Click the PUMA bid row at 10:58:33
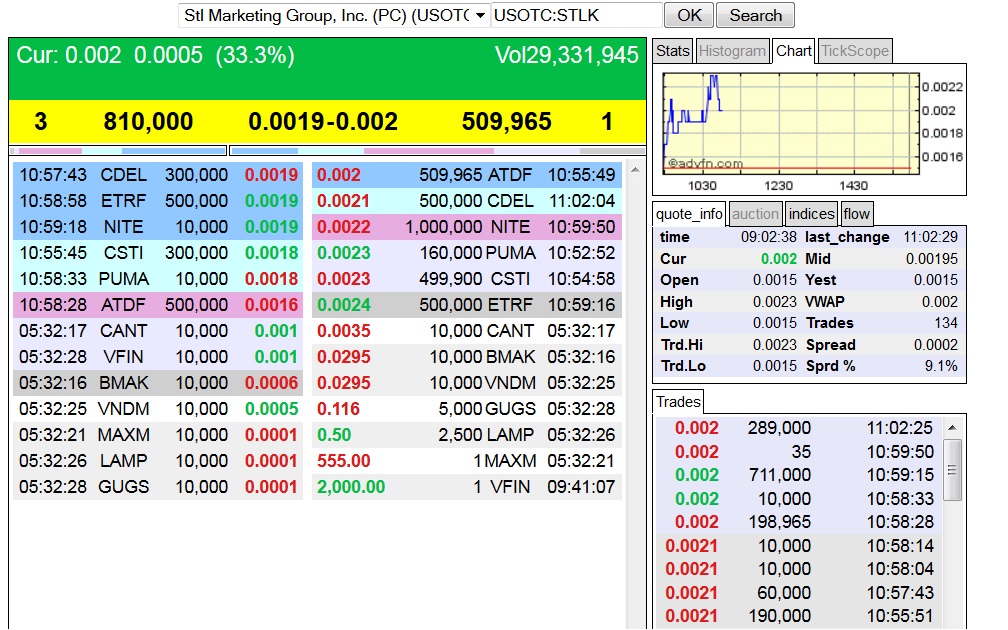 pyautogui.click(x=158, y=279)
